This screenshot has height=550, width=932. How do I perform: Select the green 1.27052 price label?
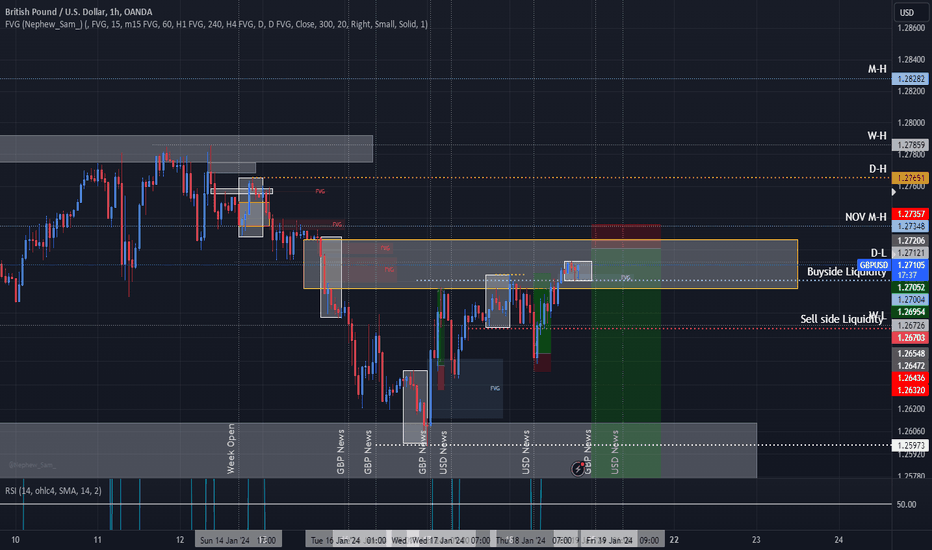911,288
